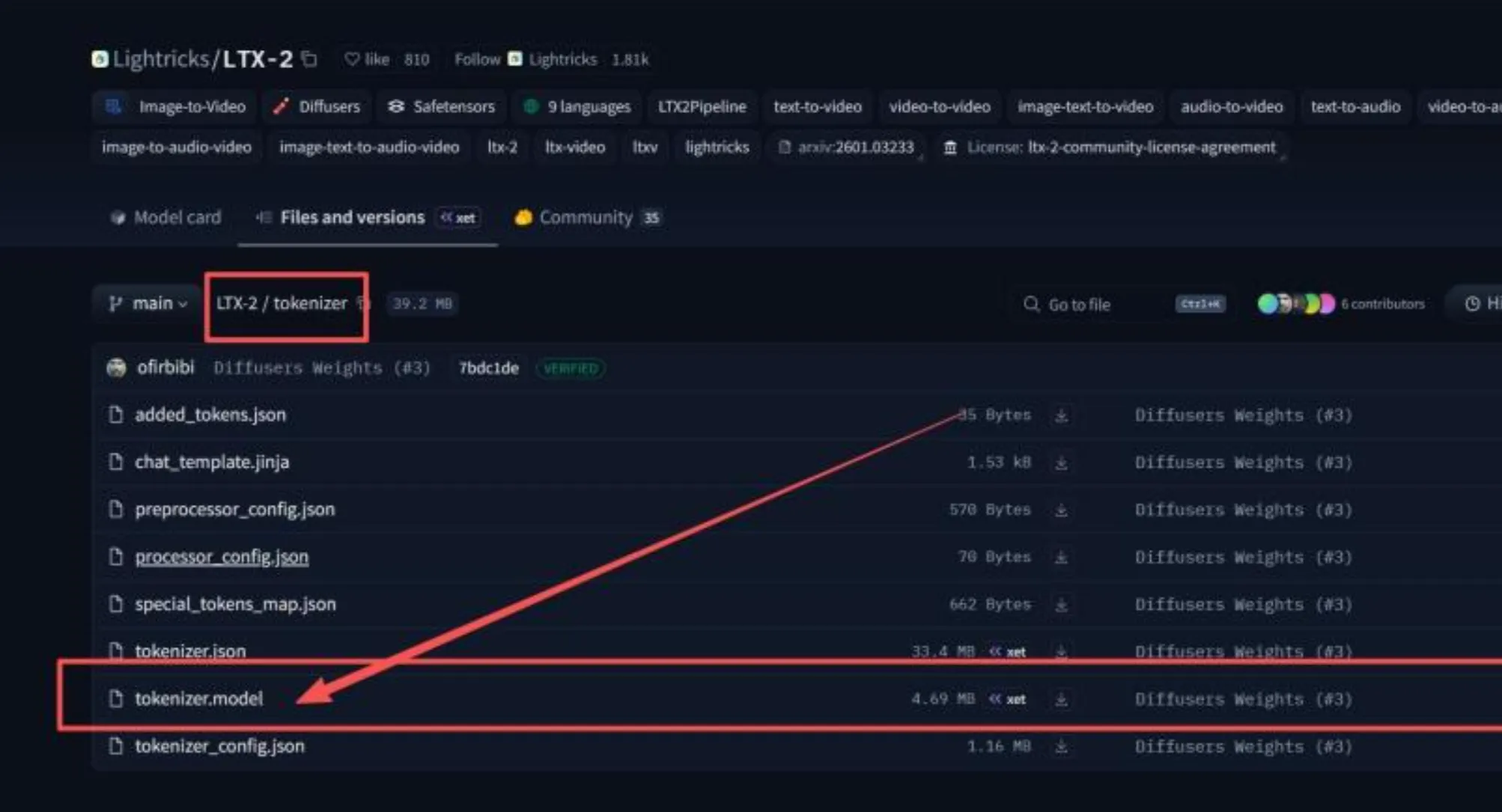Viewport: 1502px width, 812px height.
Task: Open the 9 languages tag
Action: point(577,107)
